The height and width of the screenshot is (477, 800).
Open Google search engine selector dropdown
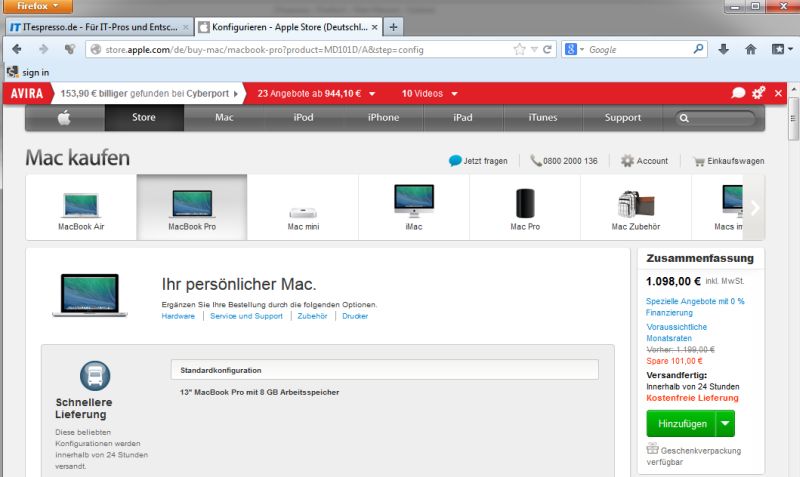[582, 49]
